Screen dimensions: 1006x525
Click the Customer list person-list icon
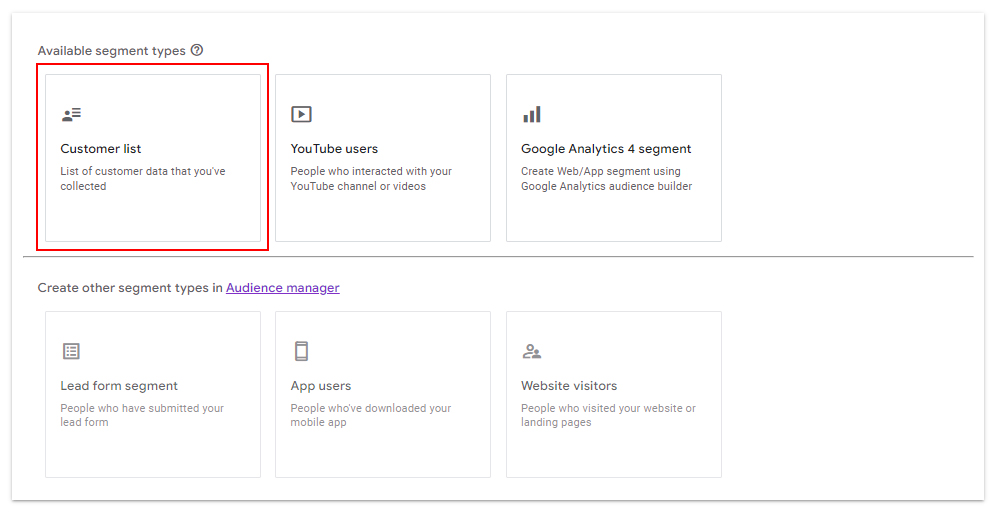71,114
